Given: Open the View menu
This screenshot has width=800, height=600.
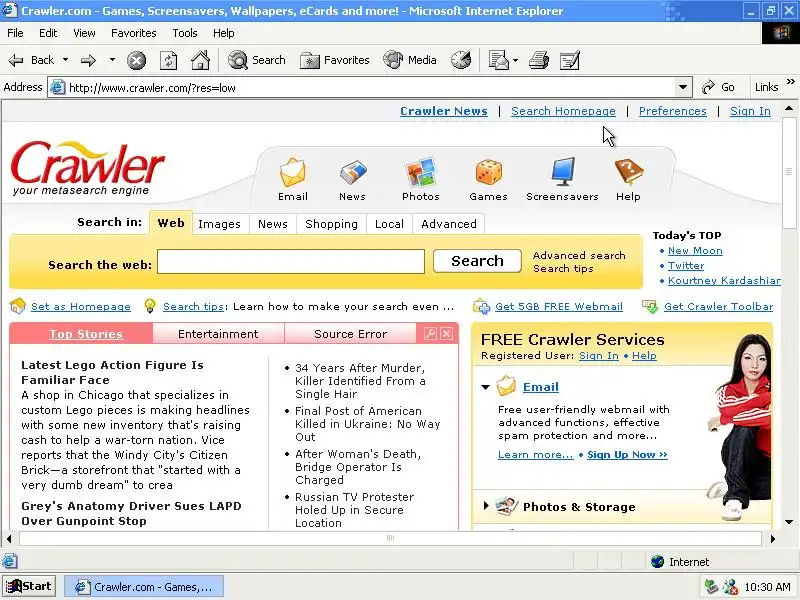Looking at the screenshot, I should coord(84,33).
